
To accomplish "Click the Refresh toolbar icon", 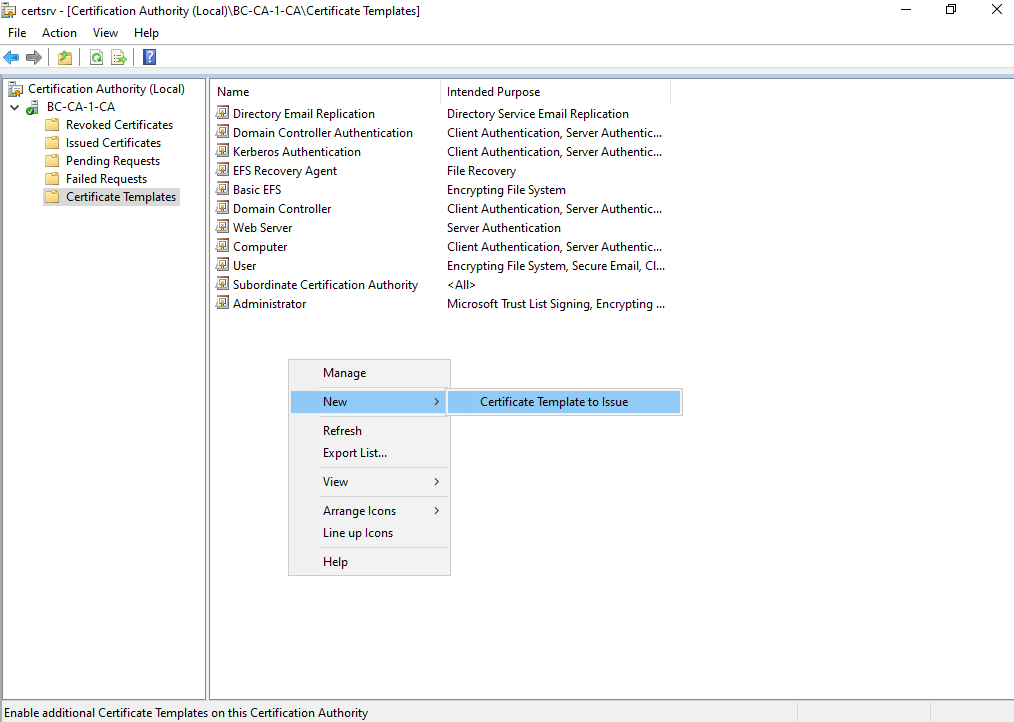I will tap(96, 58).
